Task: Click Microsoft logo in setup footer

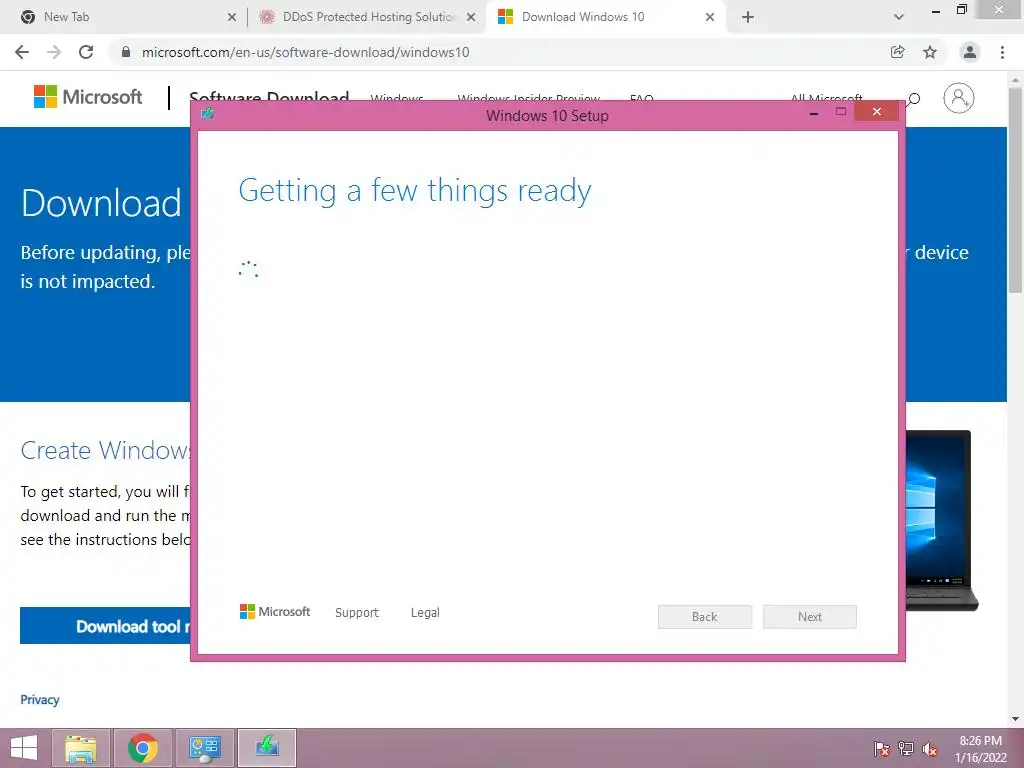Action: pyautogui.click(x=275, y=612)
